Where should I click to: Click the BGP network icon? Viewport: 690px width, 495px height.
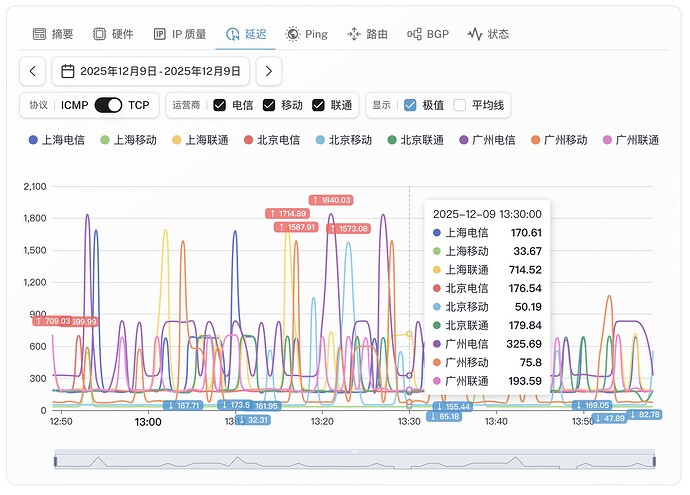coord(414,34)
